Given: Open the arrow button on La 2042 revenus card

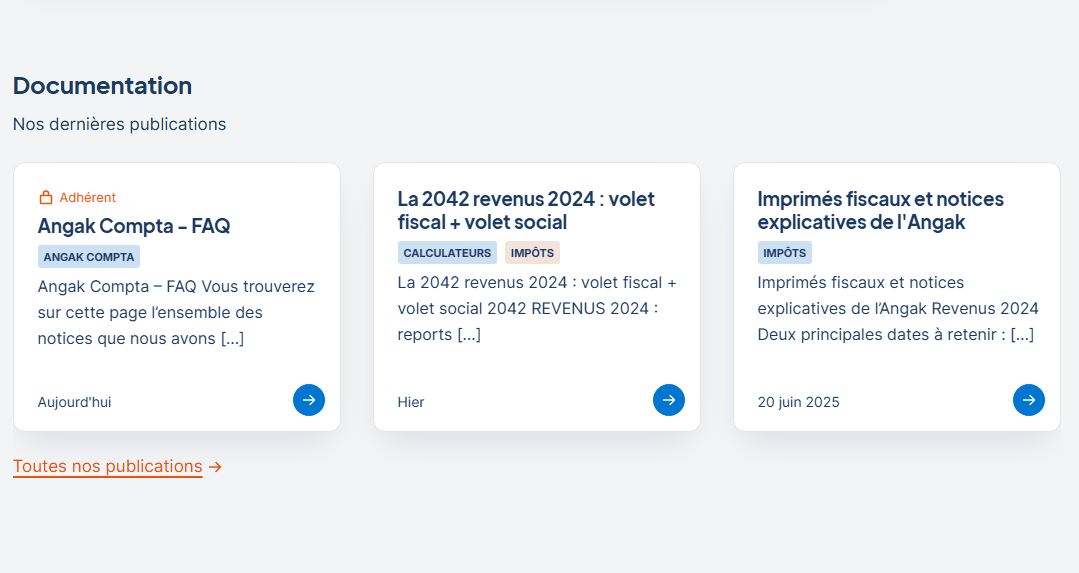Looking at the screenshot, I should (x=669, y=400).
